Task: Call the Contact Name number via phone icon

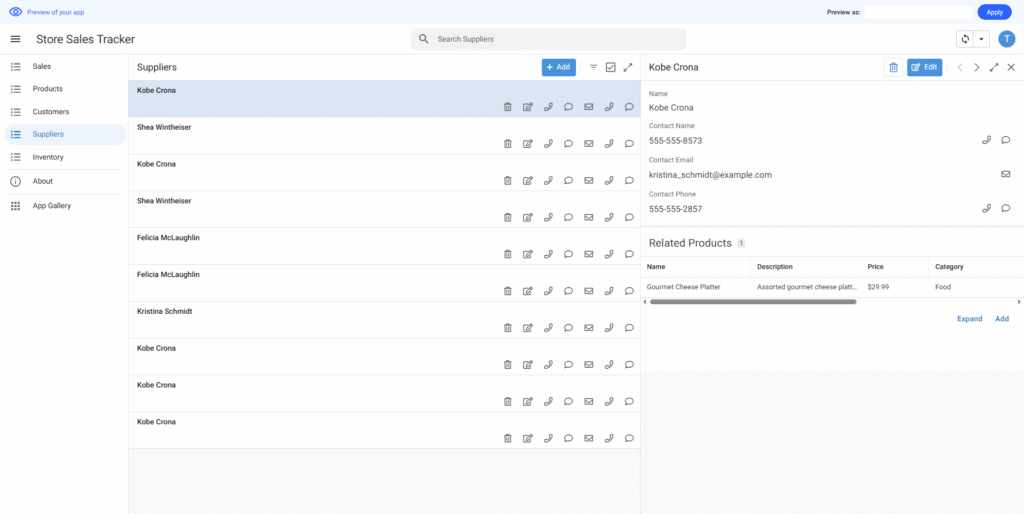Action: tap(986, 140)
